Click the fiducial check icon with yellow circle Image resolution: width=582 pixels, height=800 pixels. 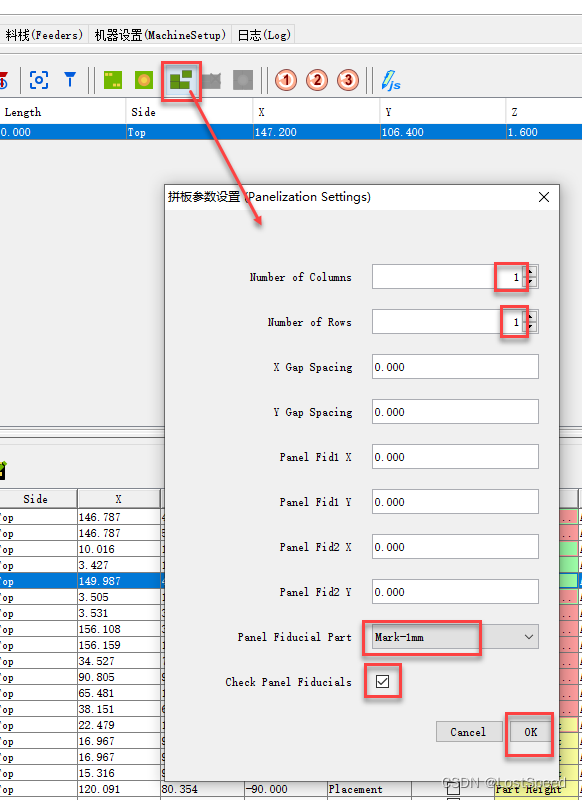144,80
